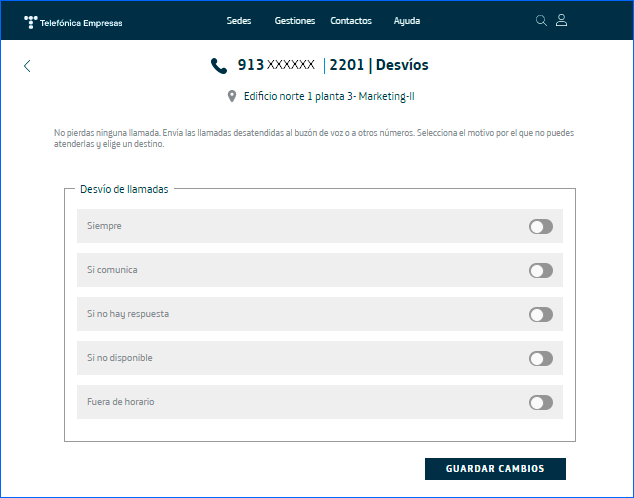Open search with the magnifier icon
This screenshot has width=634, height=498.
[542, 20]
